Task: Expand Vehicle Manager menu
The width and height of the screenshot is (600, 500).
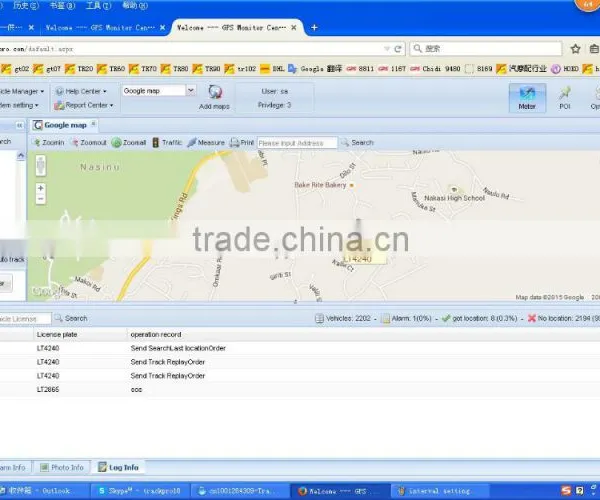Action: click(22, 91)
